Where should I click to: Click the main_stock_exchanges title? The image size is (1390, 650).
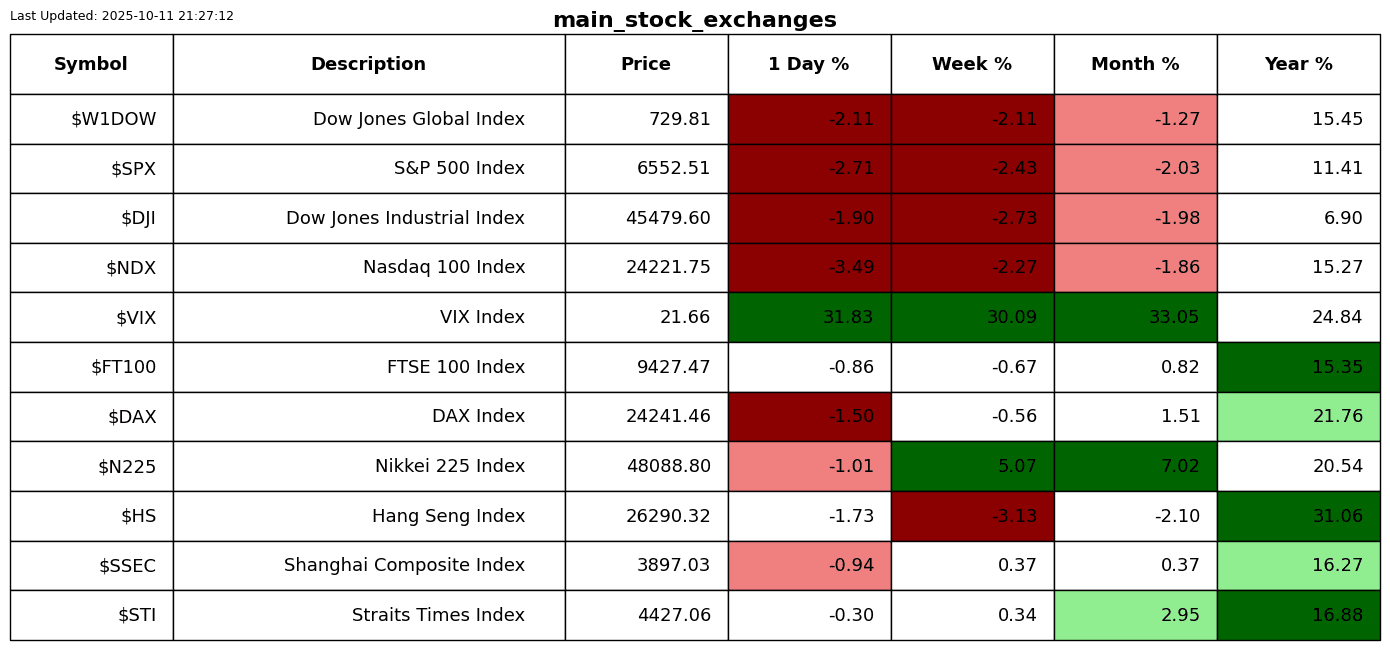(x=694, y=21)
